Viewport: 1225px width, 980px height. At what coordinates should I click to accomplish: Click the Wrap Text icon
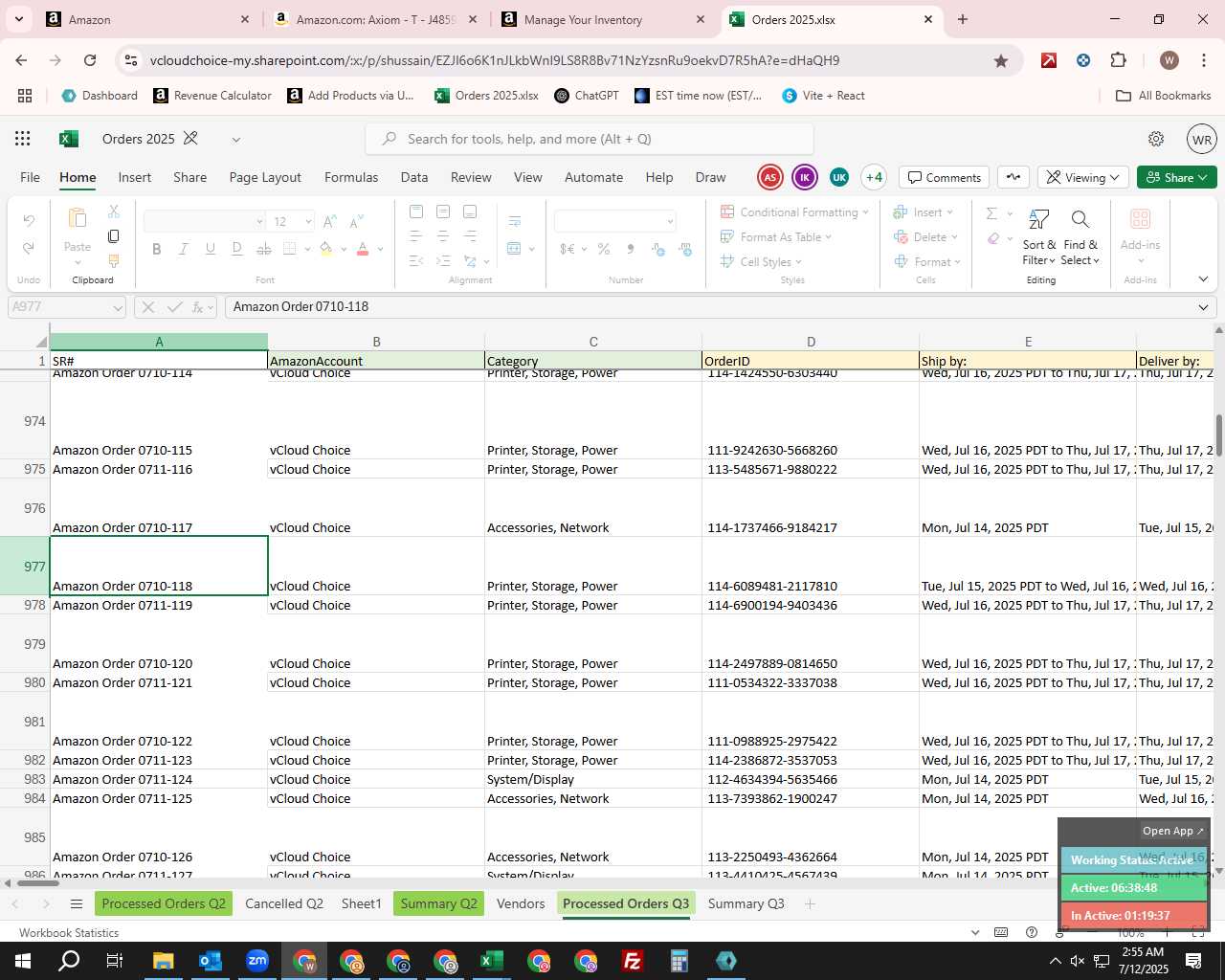(x=515, y=221)
